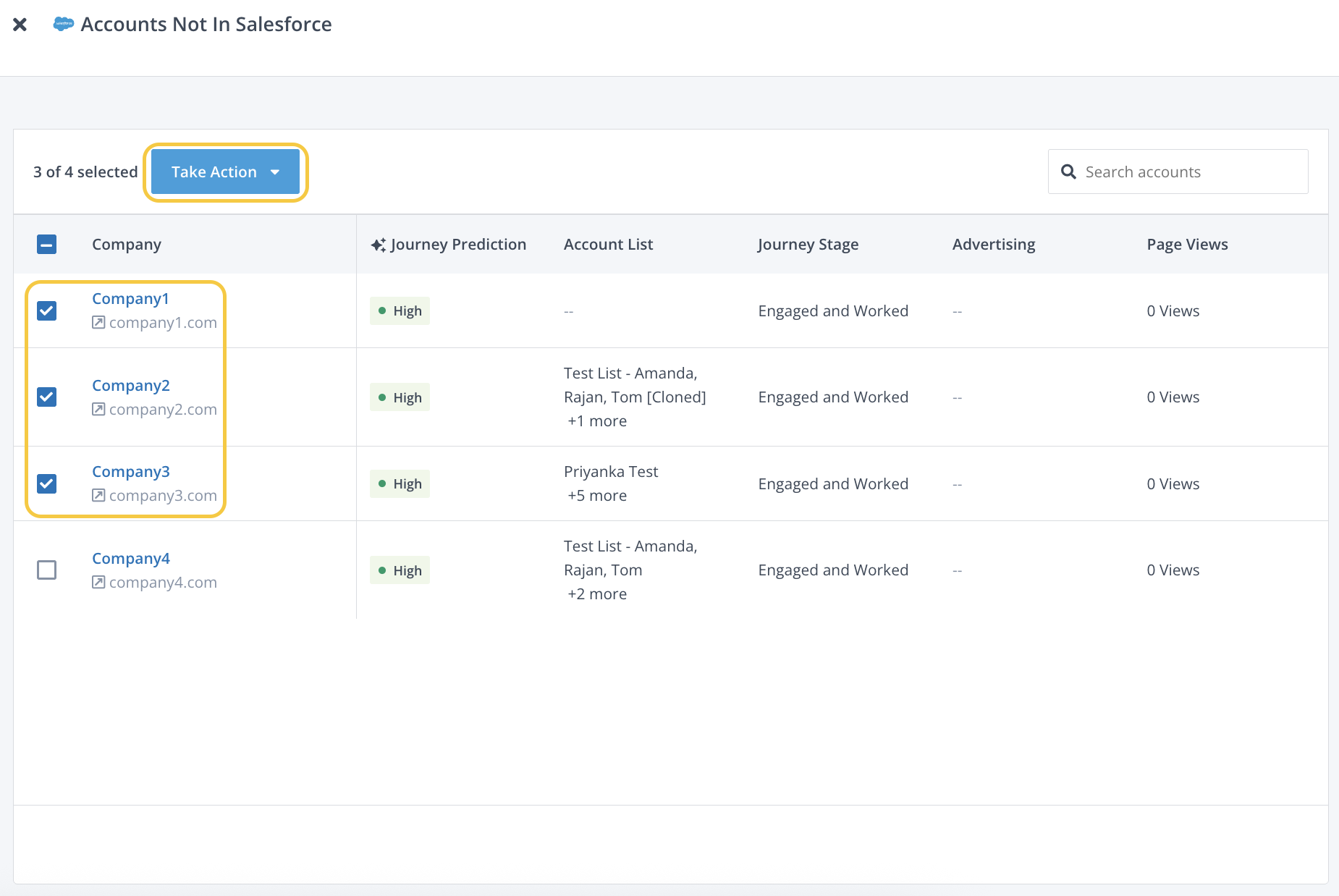Image resolution: width=1339 pixels, height=896 pixels.
Task: Open the Company4 account link
Action: click(130, 559)
